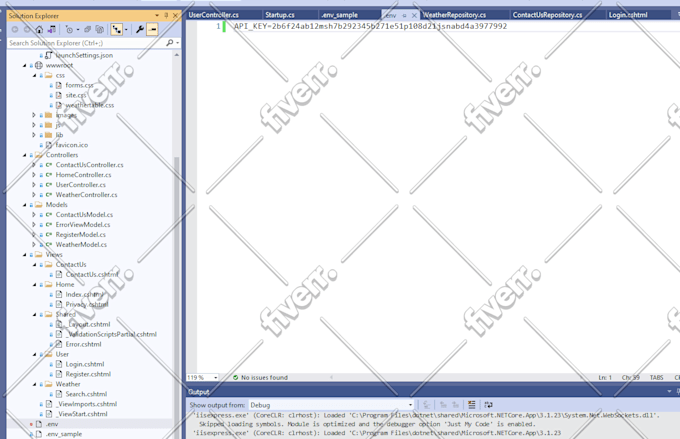
Task: Toggle the Preview Selected Items button
Action: tap(152, 29)
